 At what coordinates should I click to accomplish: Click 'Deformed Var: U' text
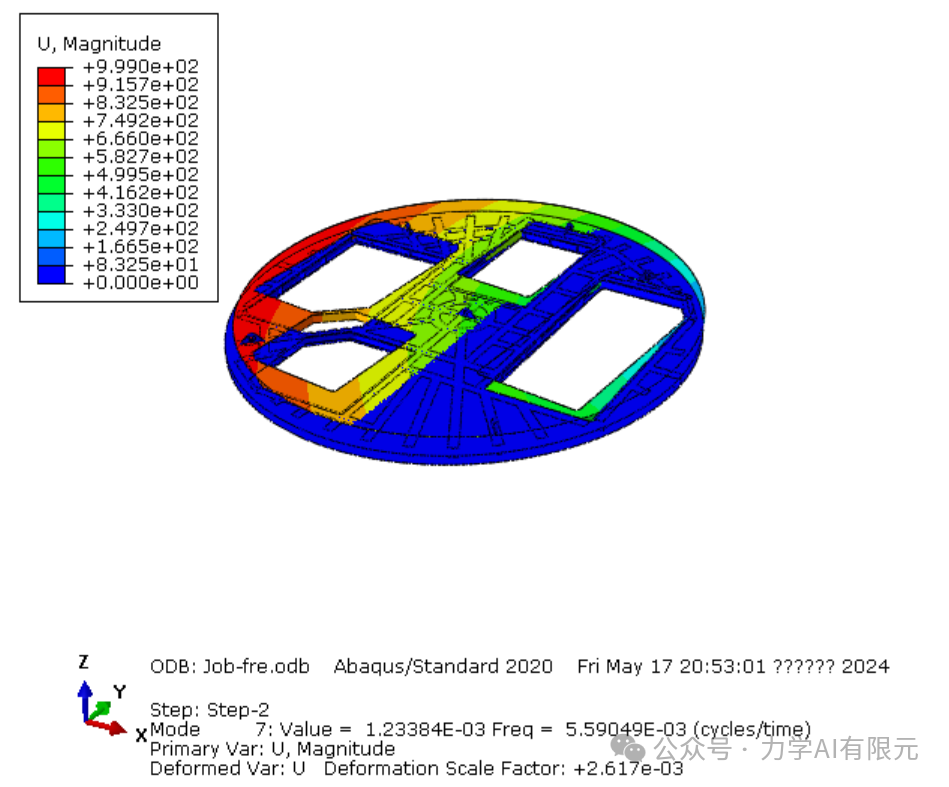228,768
